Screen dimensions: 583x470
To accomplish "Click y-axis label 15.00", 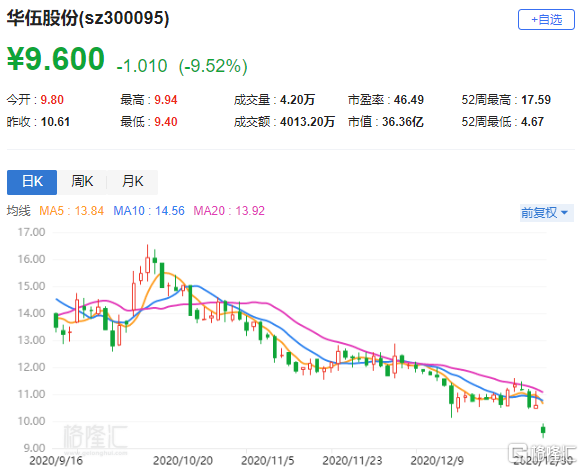I will [x=32, y=286].
